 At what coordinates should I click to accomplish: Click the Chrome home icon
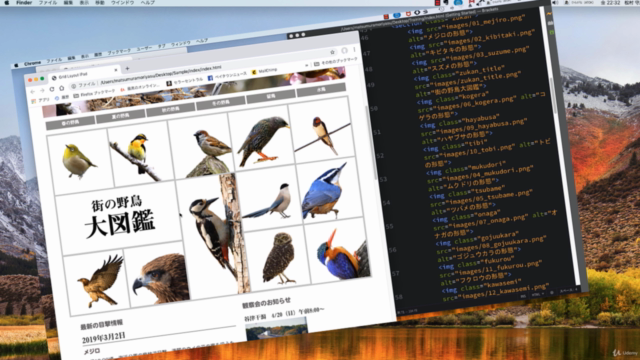62,88
